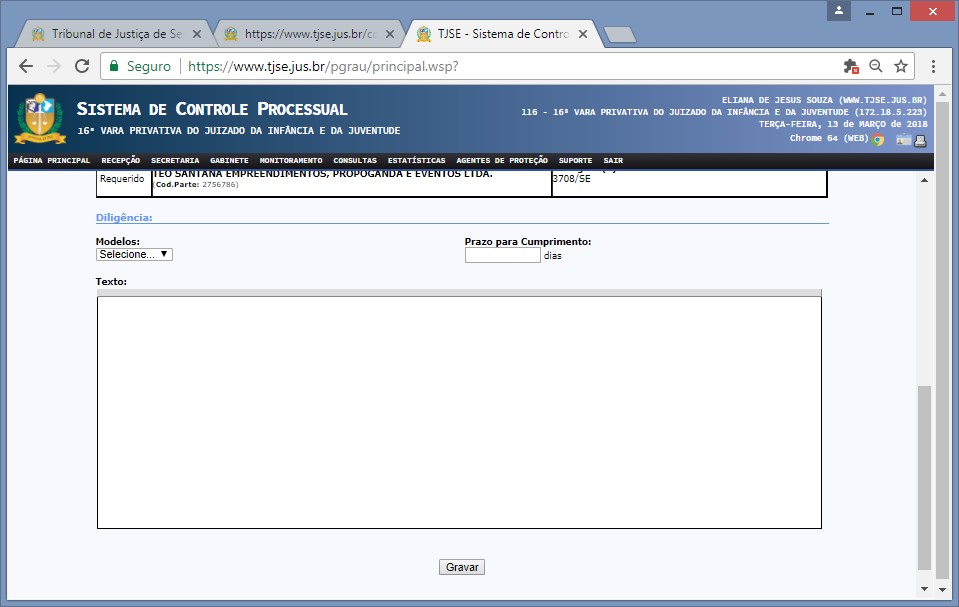The image size is (959, 607).
Task: Bookmark this page with the star icon
Action: [900, 66]
